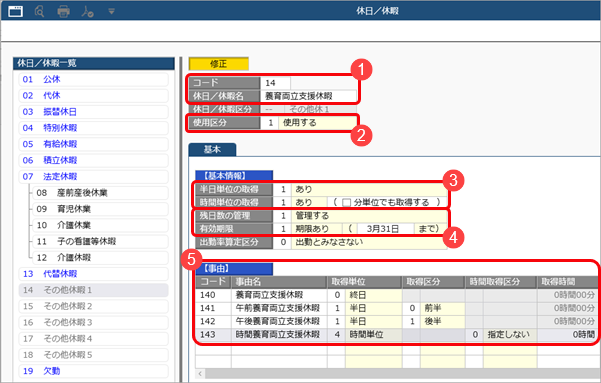
Task: Open the toolbar dropdown arrow
Action: (x=111, y=12)
